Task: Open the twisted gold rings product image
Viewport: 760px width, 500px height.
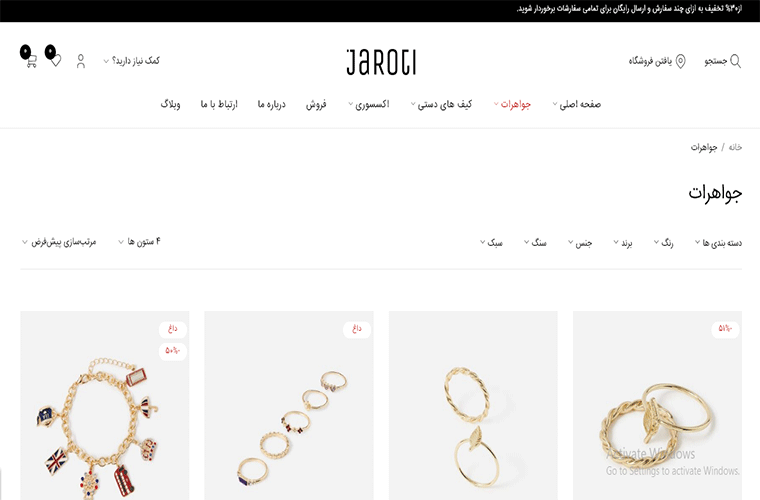Action: tap(657, 406)
